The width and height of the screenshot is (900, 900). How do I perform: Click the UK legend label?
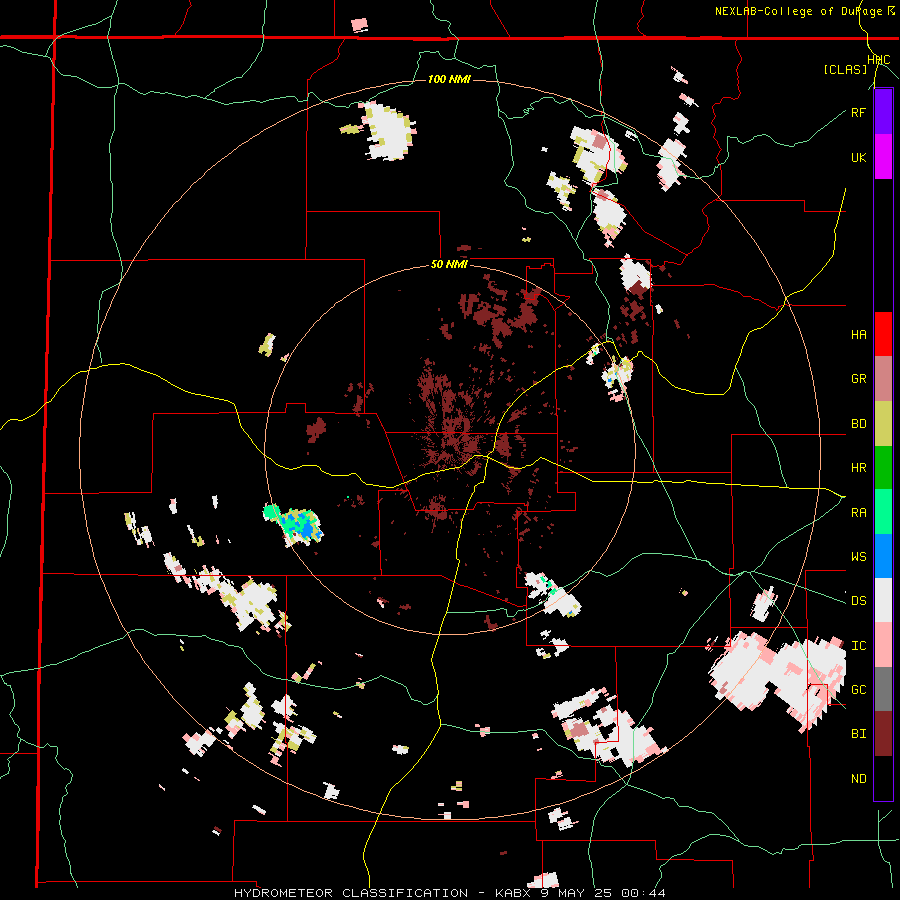click(x=858, y=157)
